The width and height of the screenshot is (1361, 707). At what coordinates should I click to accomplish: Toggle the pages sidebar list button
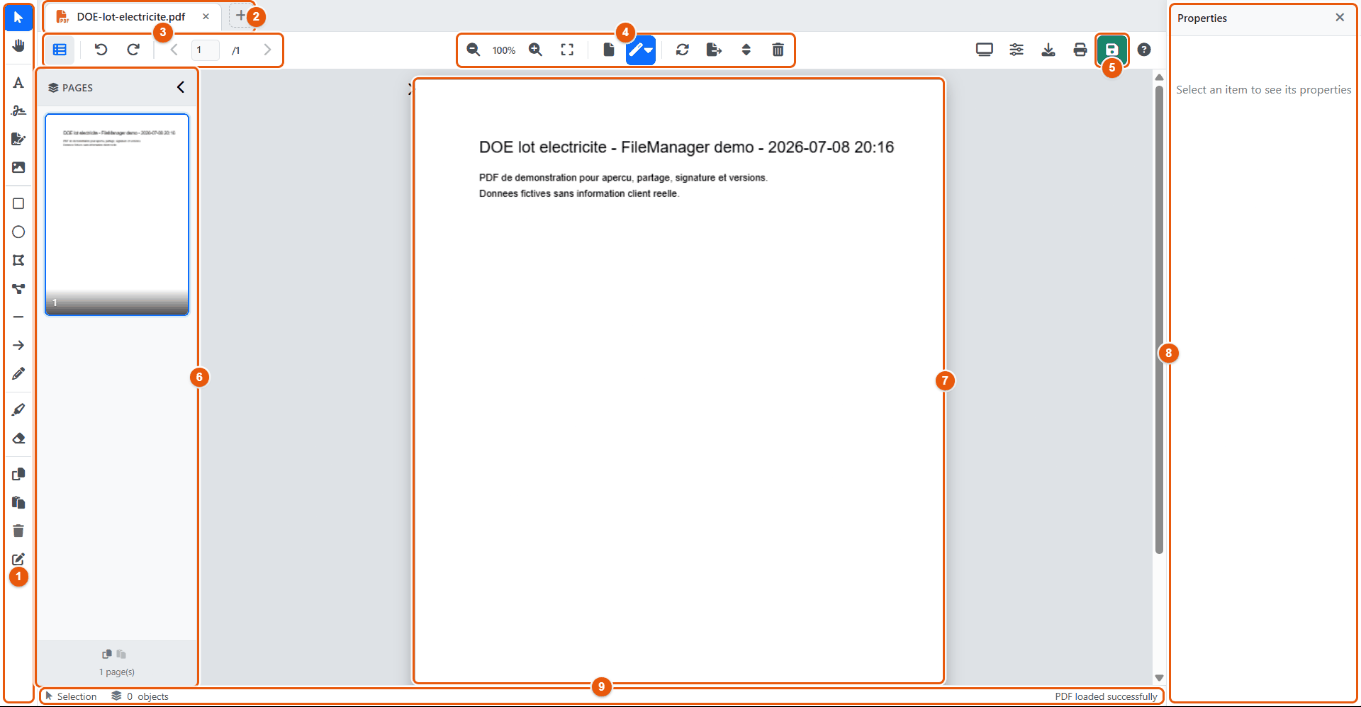tap(60, 49)
